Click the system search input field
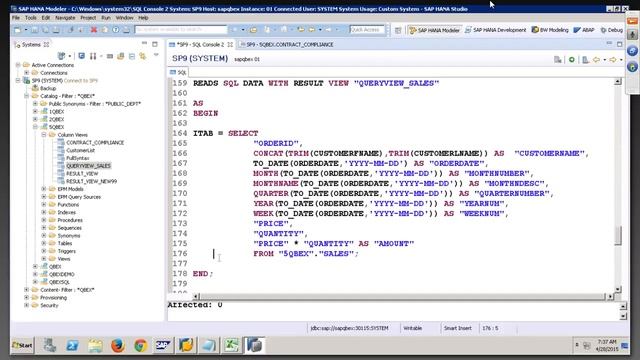Screen dimensions: 640x360 (181, 30)
